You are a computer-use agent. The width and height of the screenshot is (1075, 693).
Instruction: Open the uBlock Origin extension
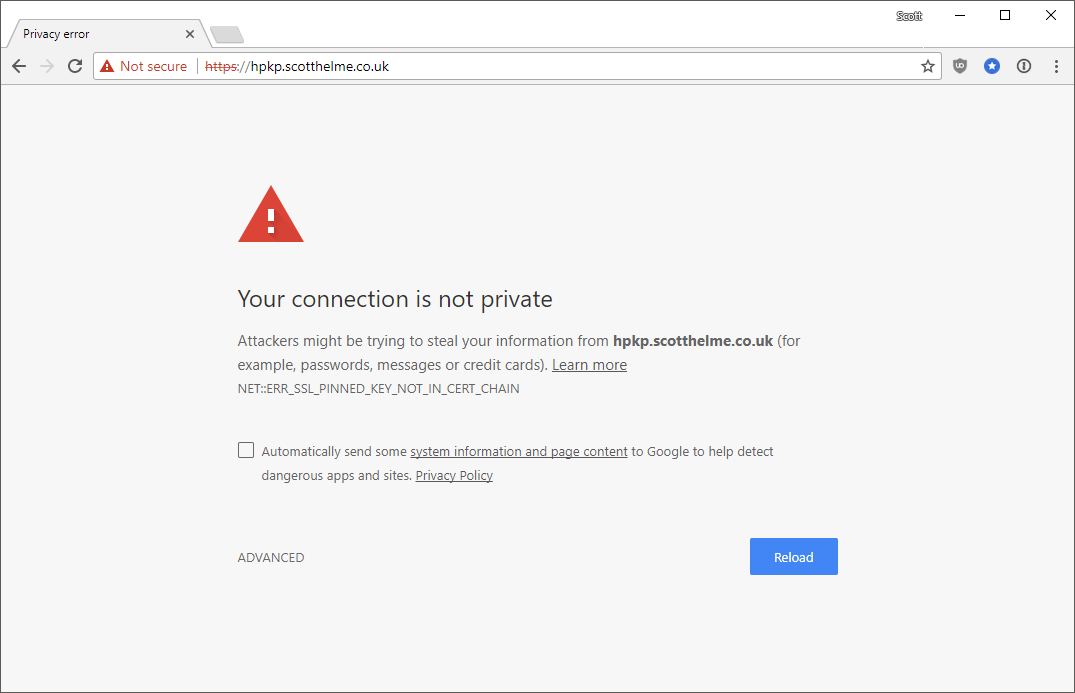959,66
